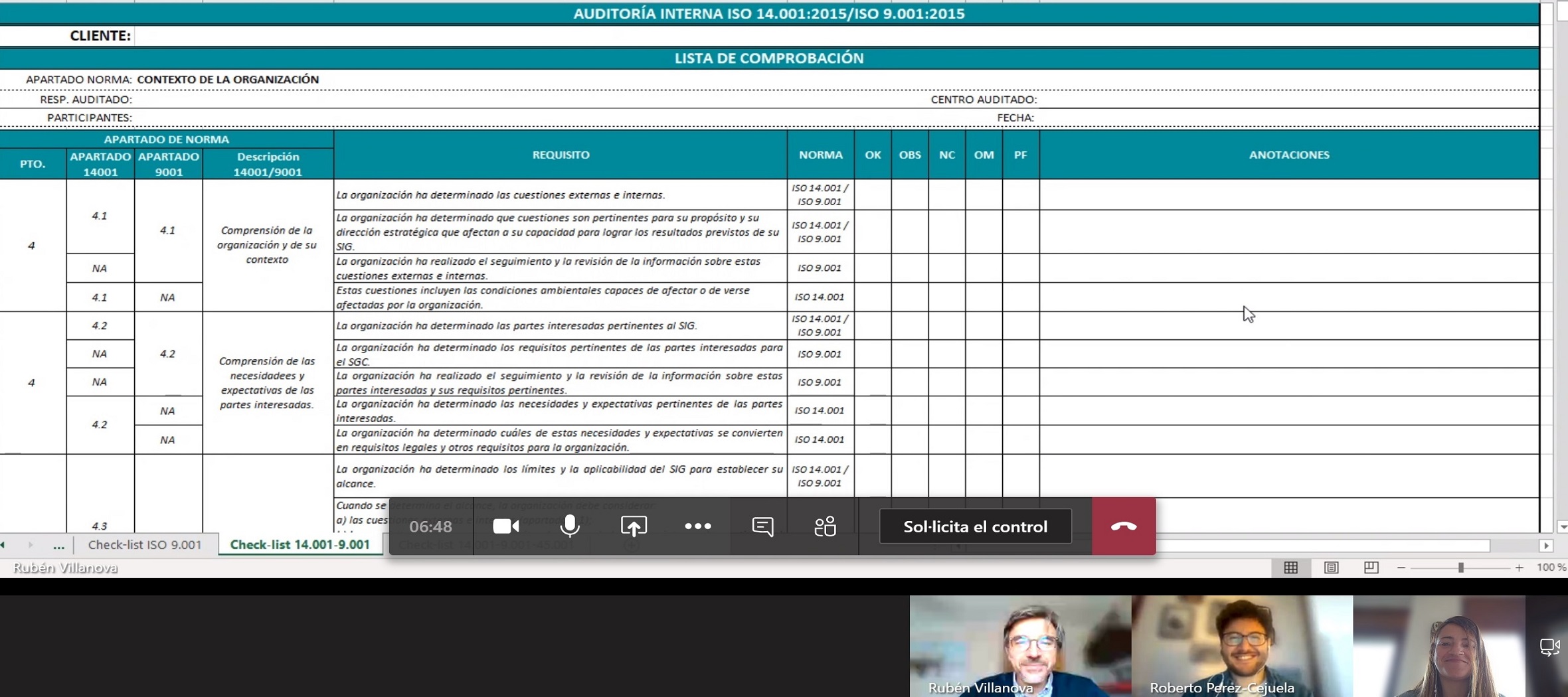Select the OBS column header
This screenshot has height=697, width=1568.
[910, 155]
